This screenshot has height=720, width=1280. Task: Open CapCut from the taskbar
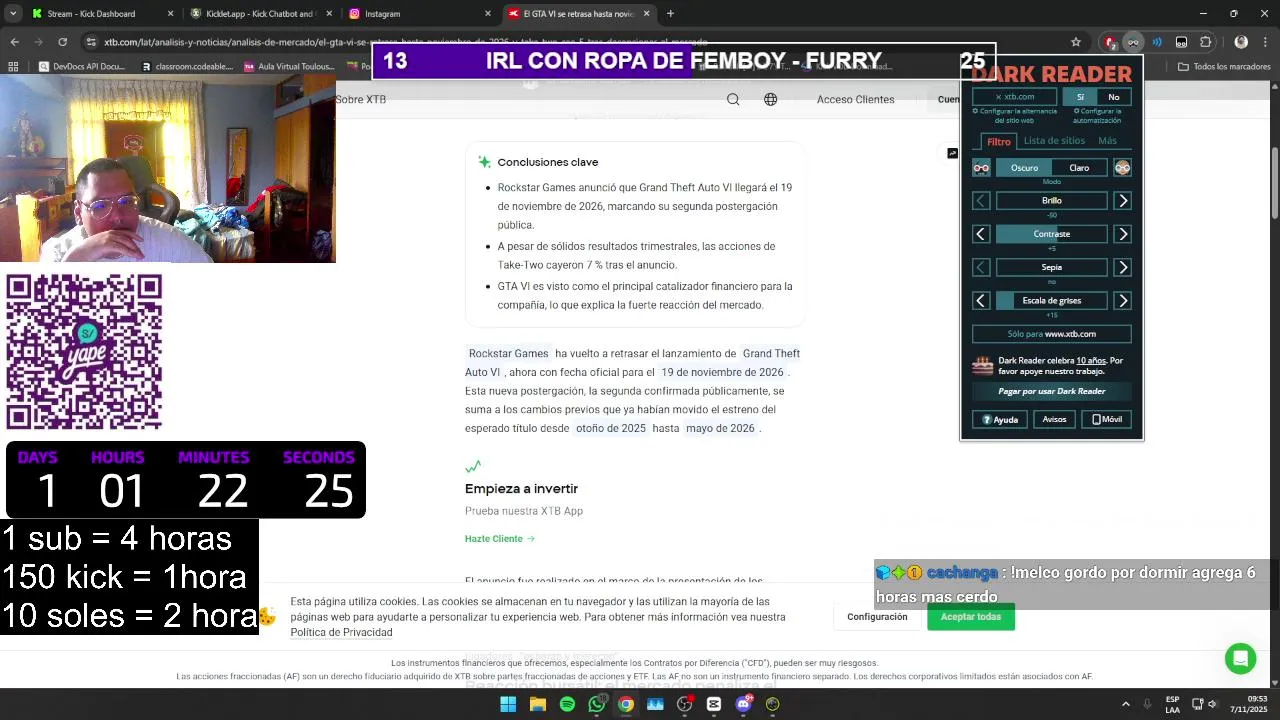[714, 704]
